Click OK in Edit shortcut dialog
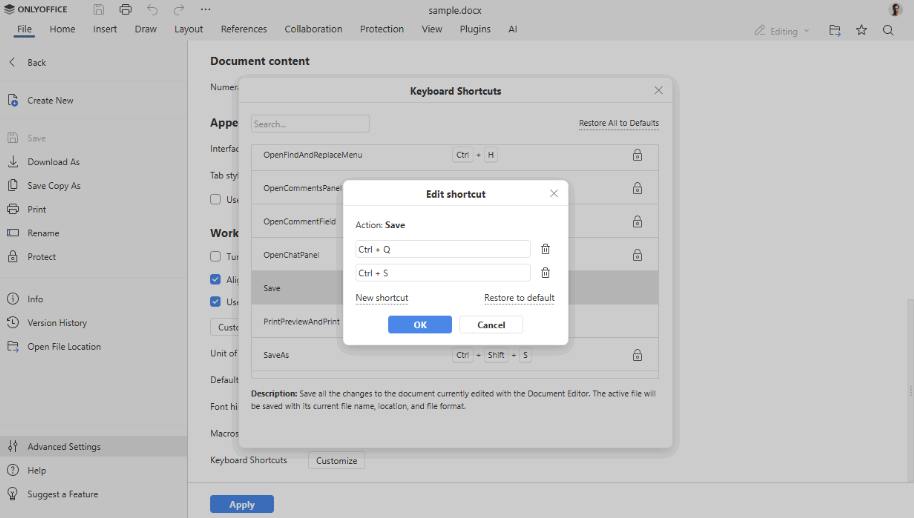Screen dimensions: 914x518 tap(420, 325)
